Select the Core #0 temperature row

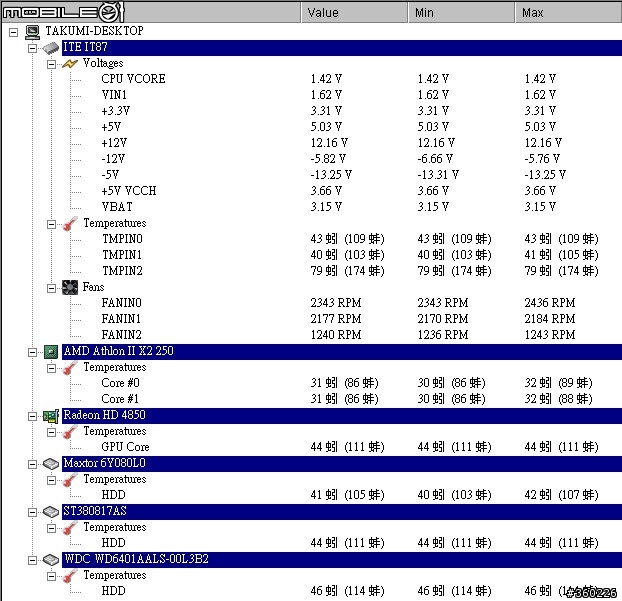point(120,383)
